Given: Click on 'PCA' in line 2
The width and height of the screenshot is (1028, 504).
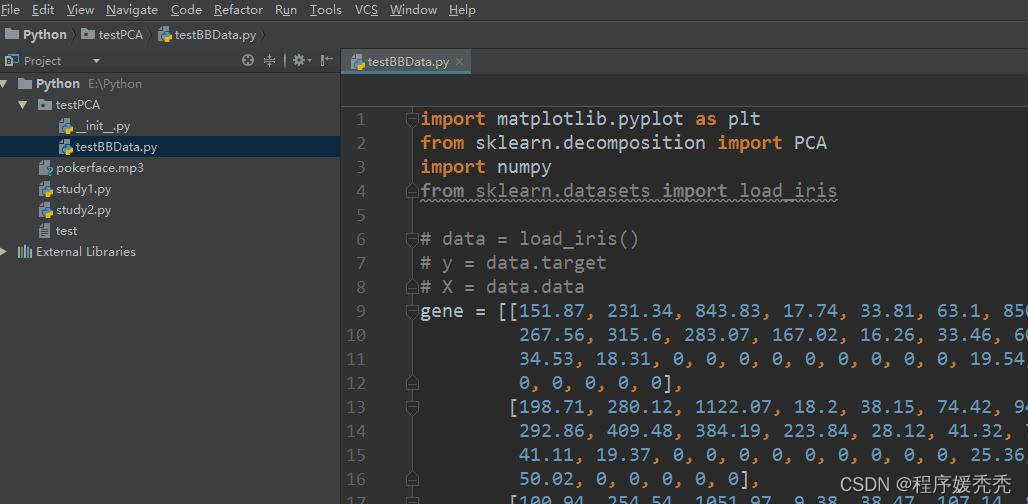Looking at the screenshot, I should pos(810,143).
